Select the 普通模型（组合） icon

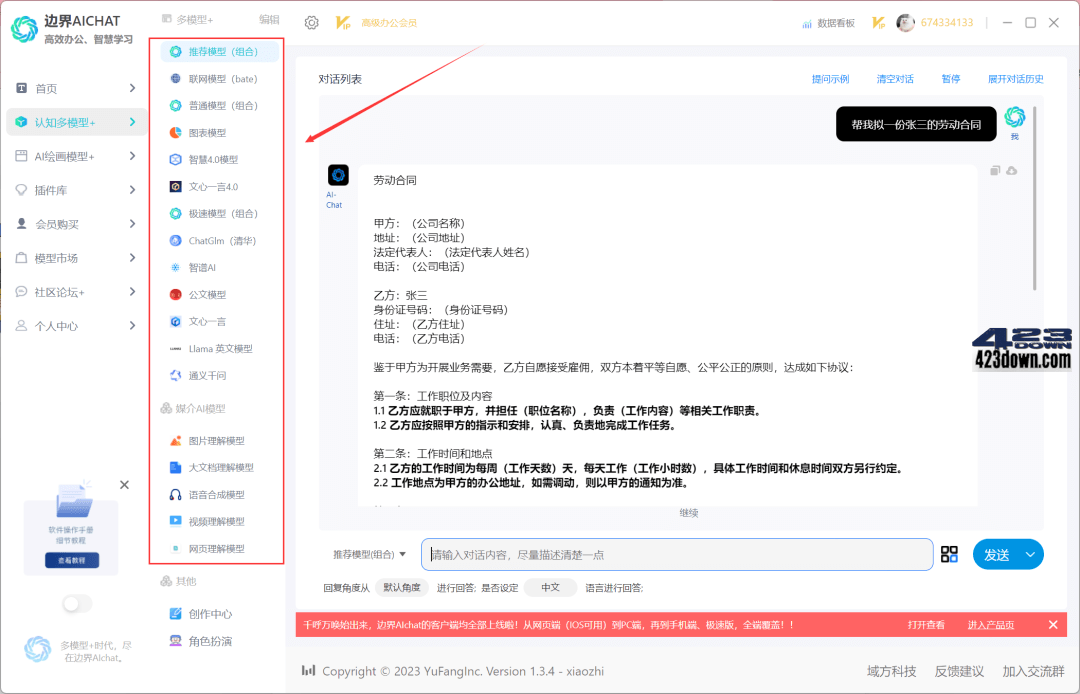pos(176,105)
